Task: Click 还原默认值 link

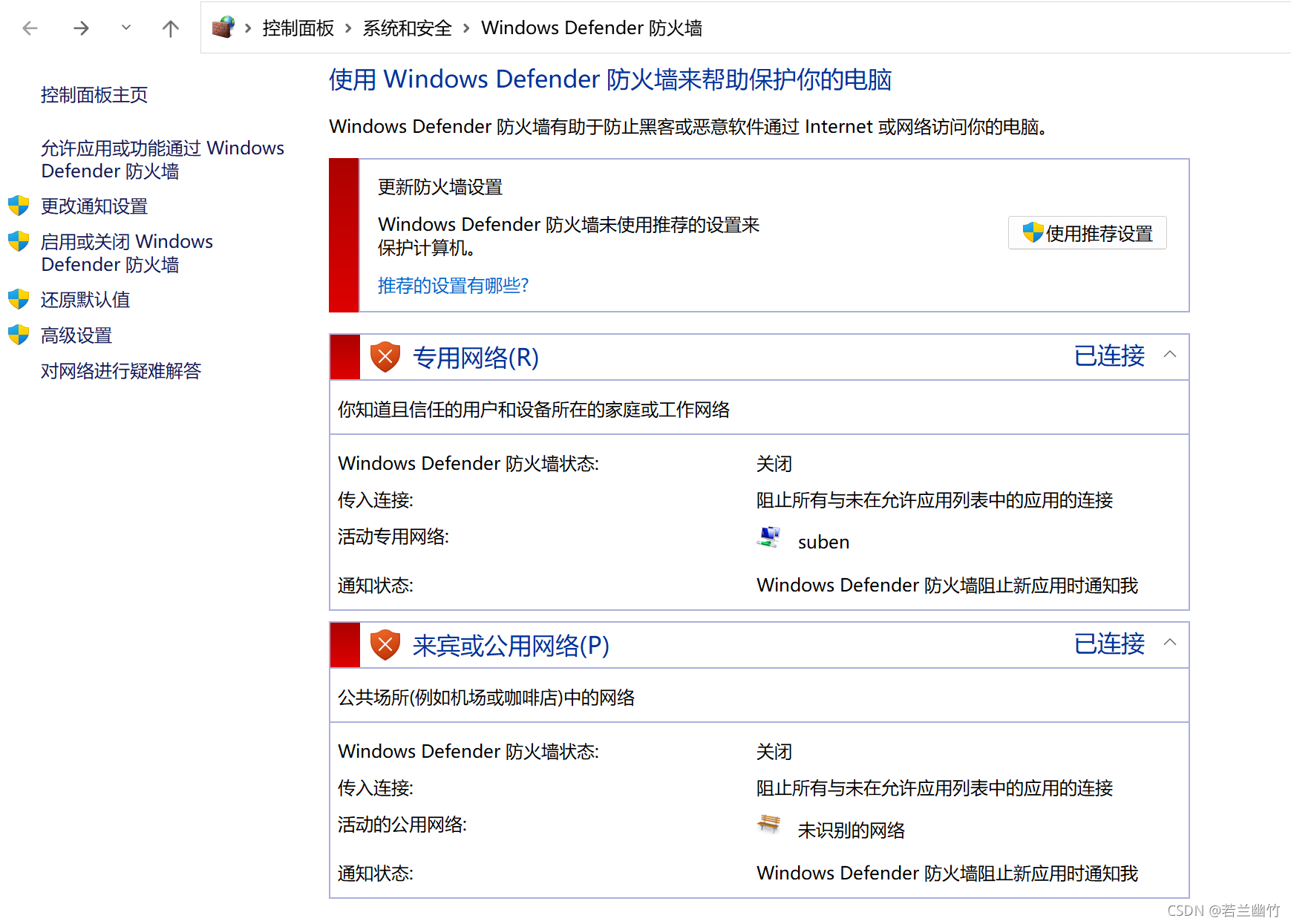Action: [x=85, y=300]
